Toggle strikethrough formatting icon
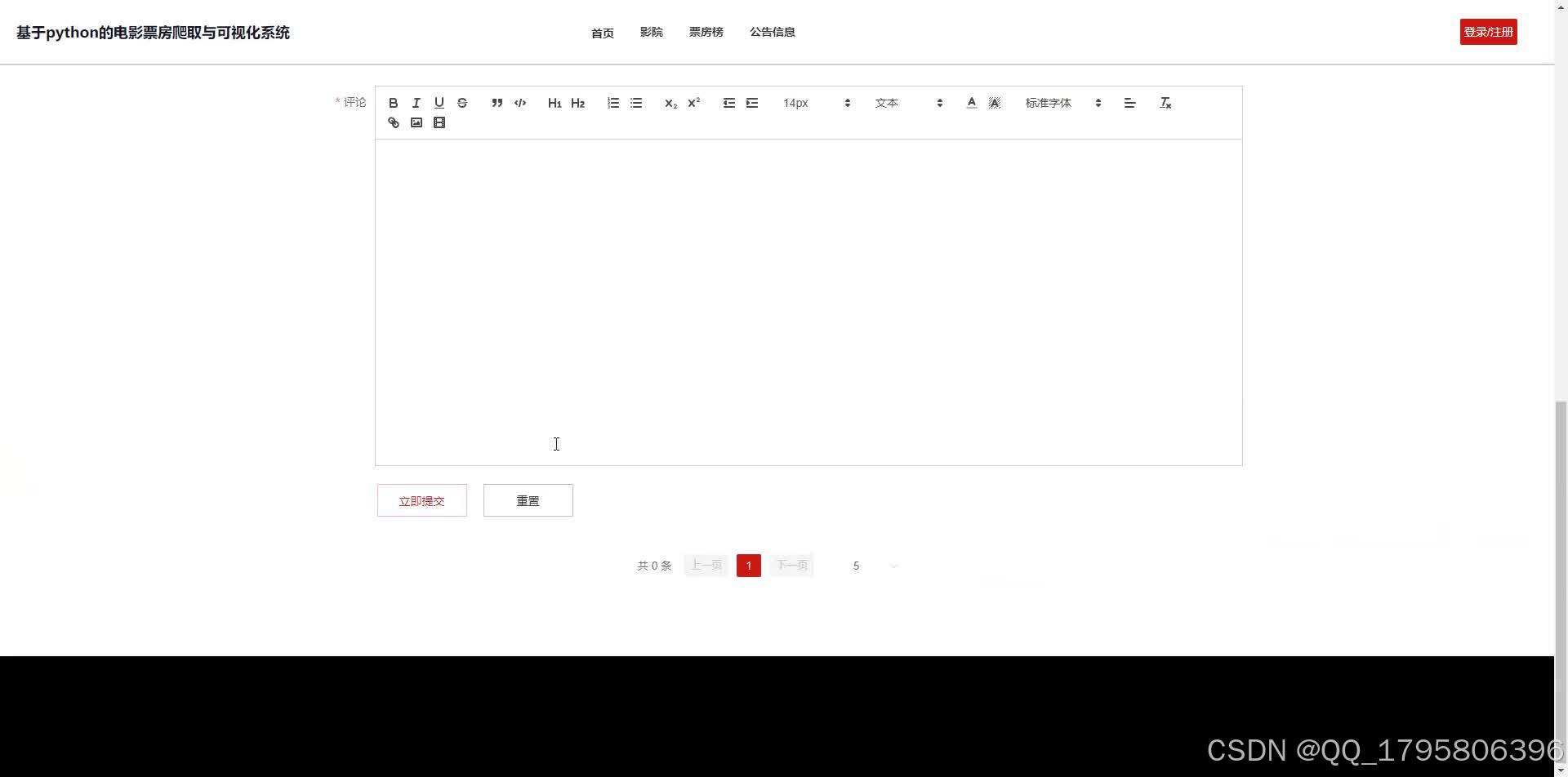 coord(462,103)
